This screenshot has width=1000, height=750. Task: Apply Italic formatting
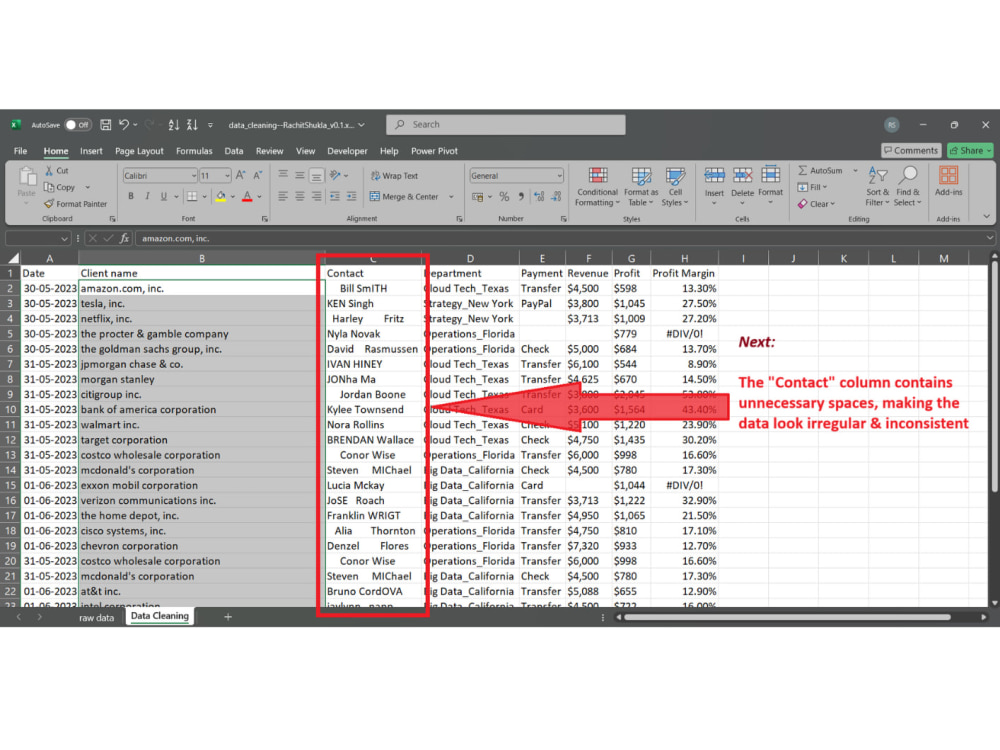(x=147, y=196)
